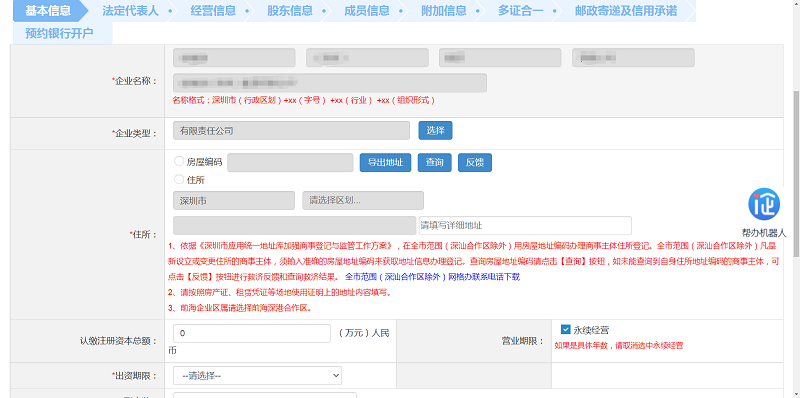This screenshot has height=398, width=800.
Task: Go to the 经营信息 tab
Action: 213,11
